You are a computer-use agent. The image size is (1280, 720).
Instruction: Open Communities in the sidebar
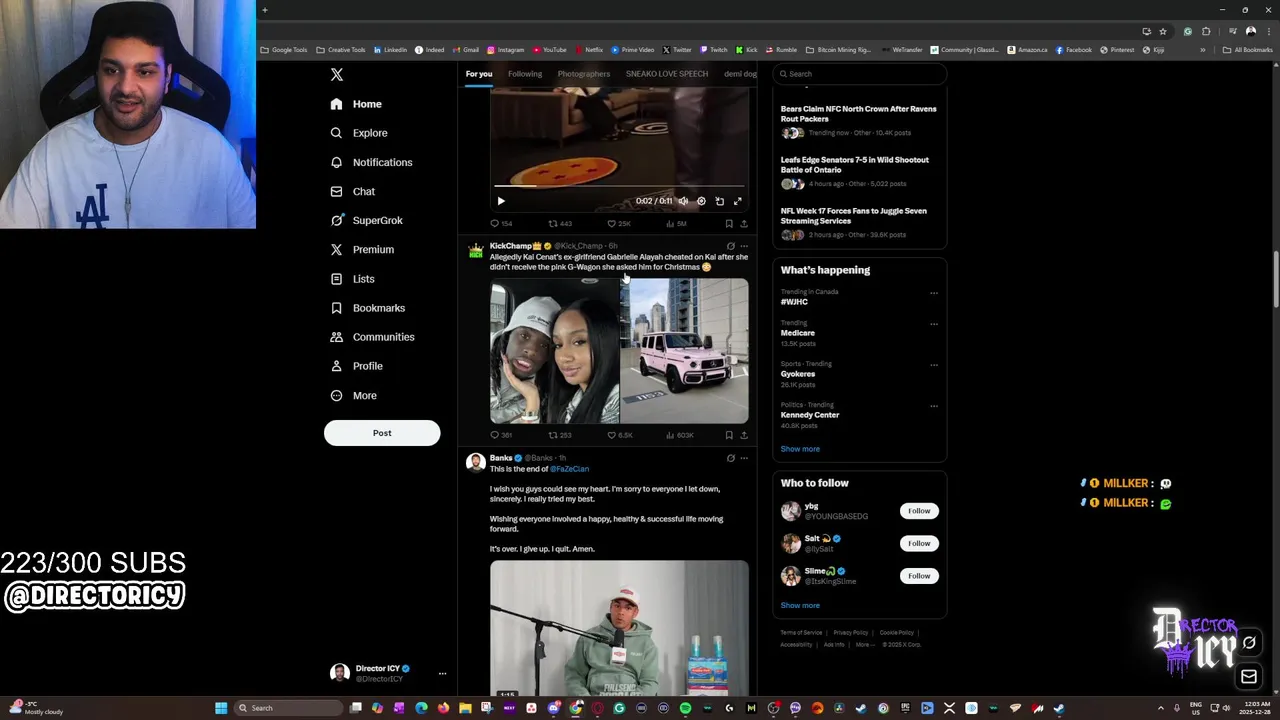[x=371, y=337]
